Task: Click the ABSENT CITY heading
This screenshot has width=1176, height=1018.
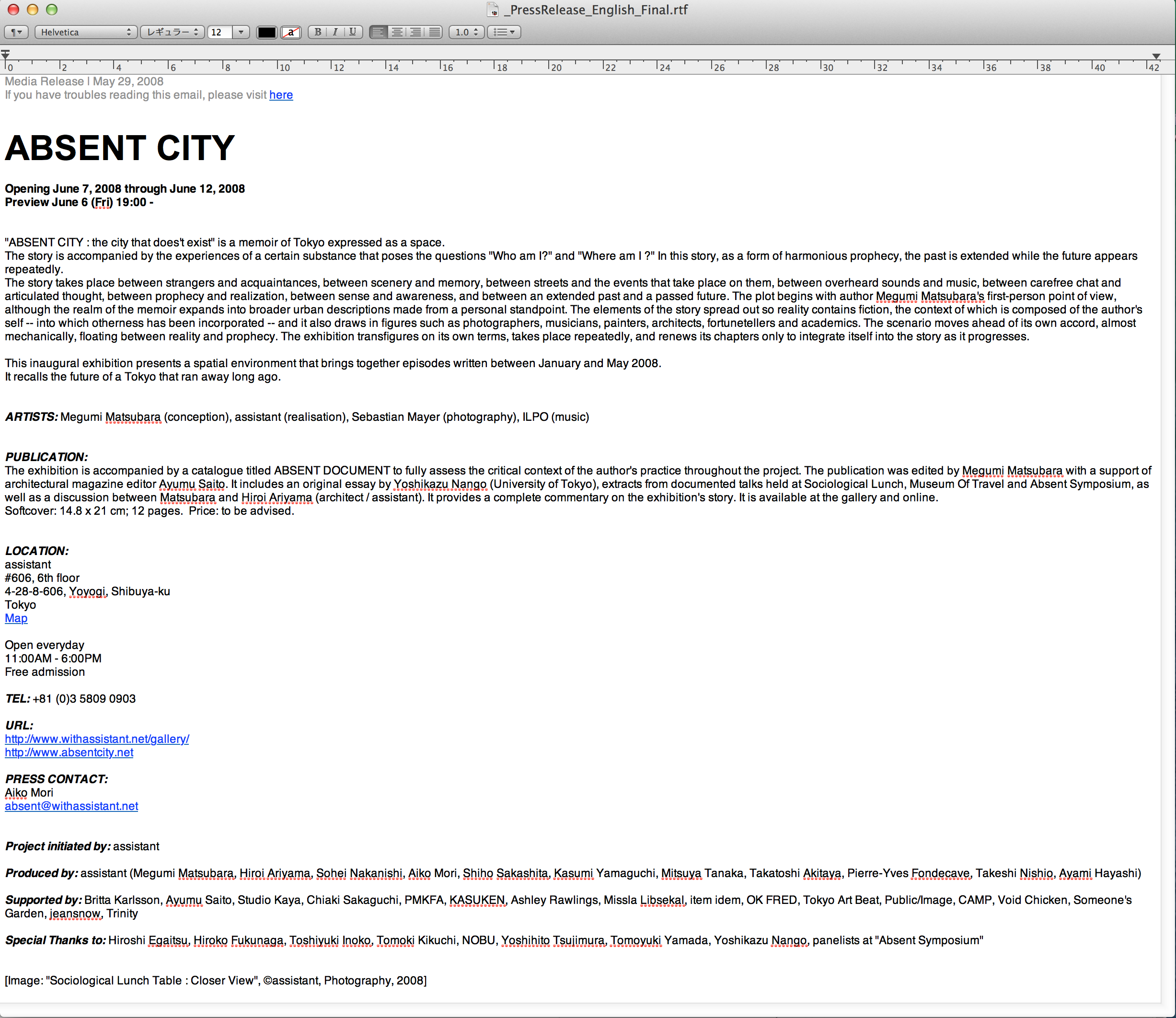Action: pyautogui.click(x=120, y=148)
